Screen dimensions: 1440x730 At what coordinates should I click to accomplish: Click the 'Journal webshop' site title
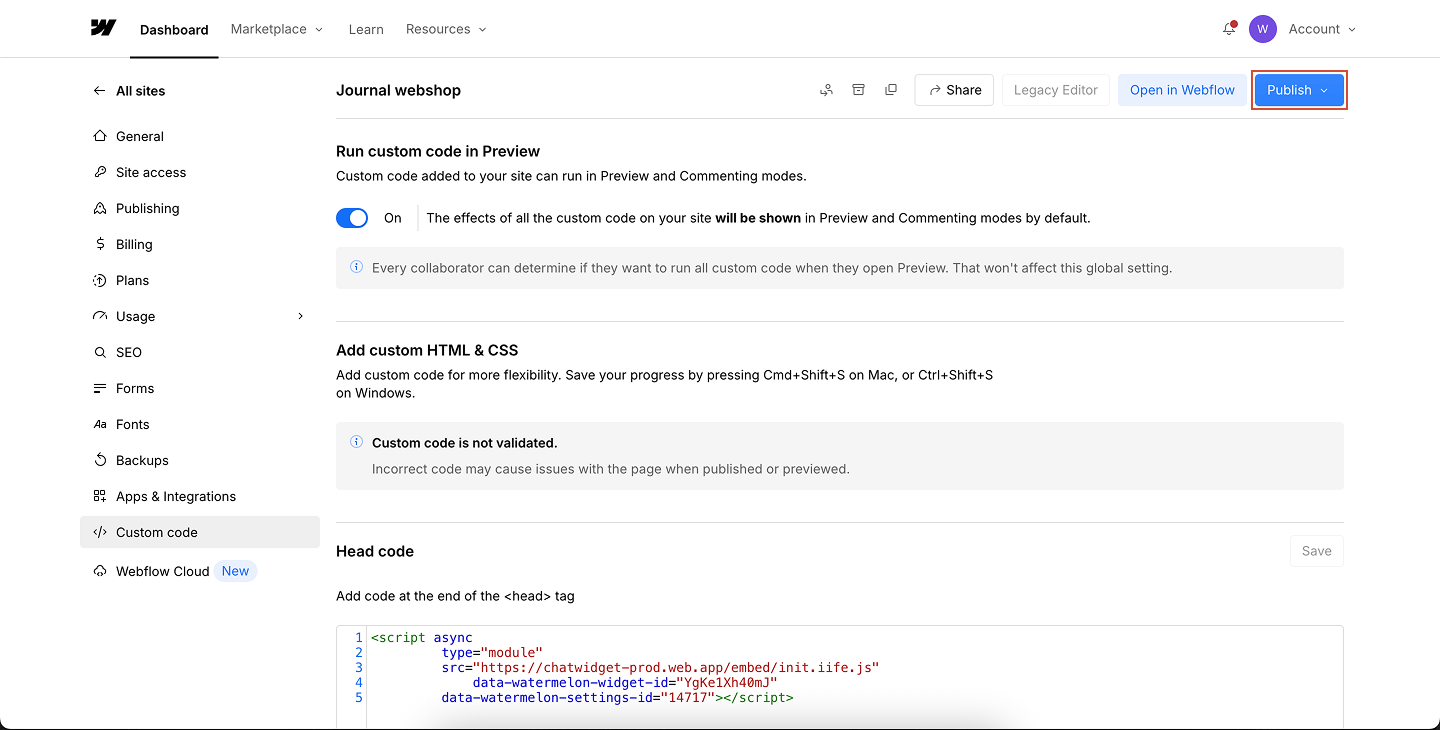click(398, 90)
